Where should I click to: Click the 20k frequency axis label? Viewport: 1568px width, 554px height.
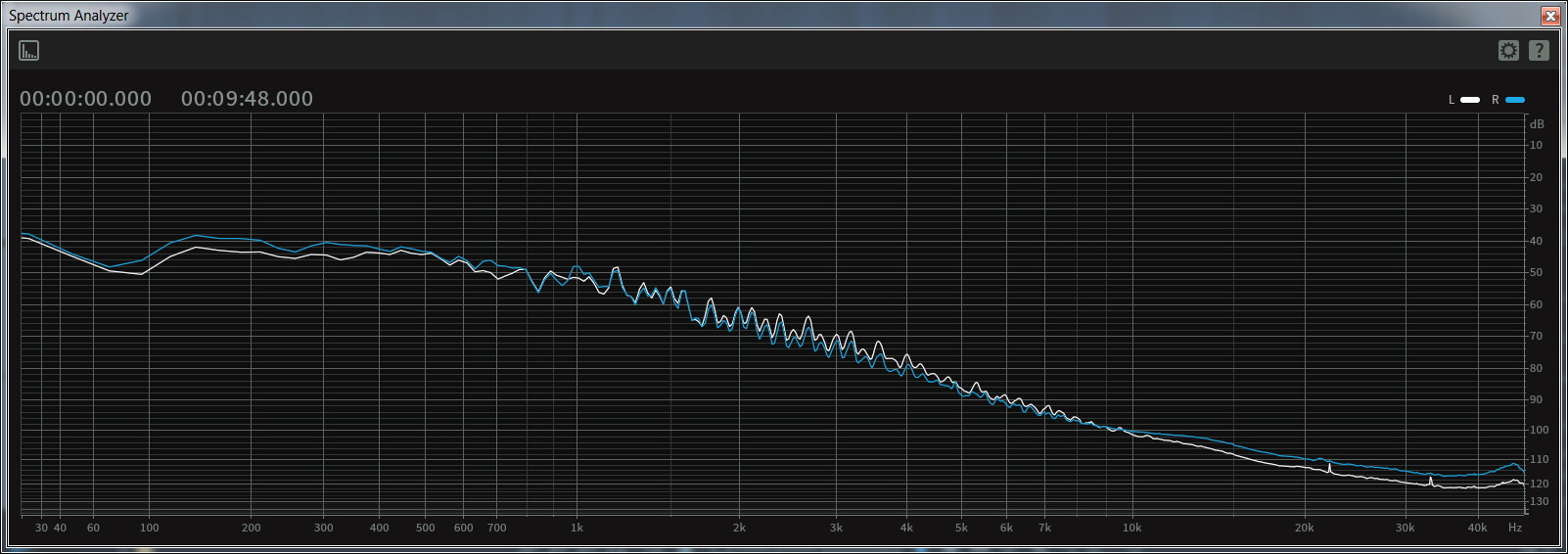[1304, 528]
